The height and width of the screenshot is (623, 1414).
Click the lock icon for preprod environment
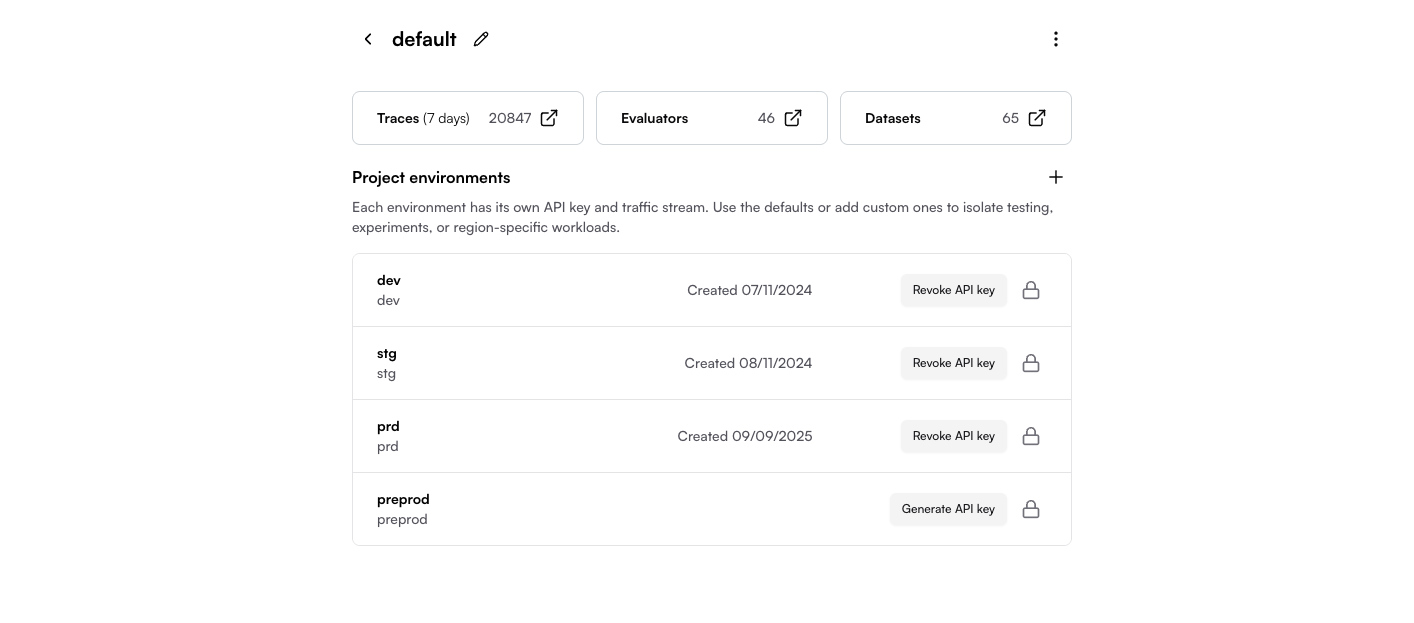1031,509
